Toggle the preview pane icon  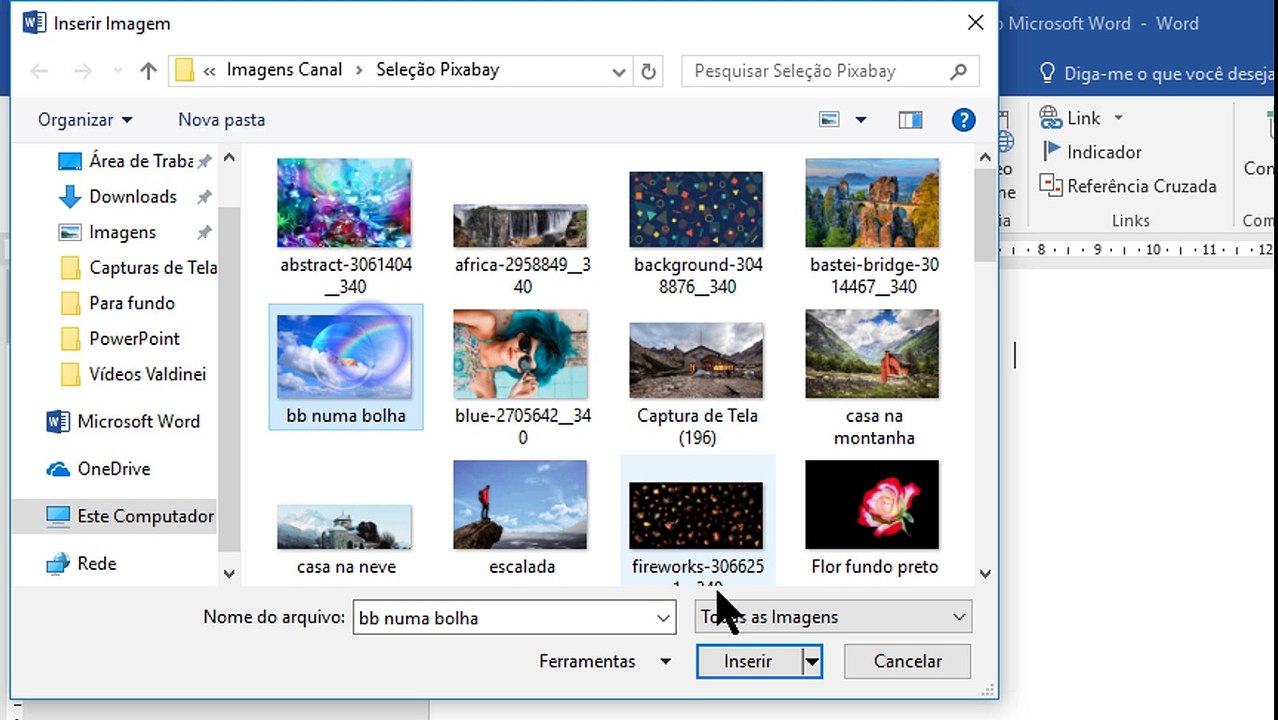pos(910,120)
